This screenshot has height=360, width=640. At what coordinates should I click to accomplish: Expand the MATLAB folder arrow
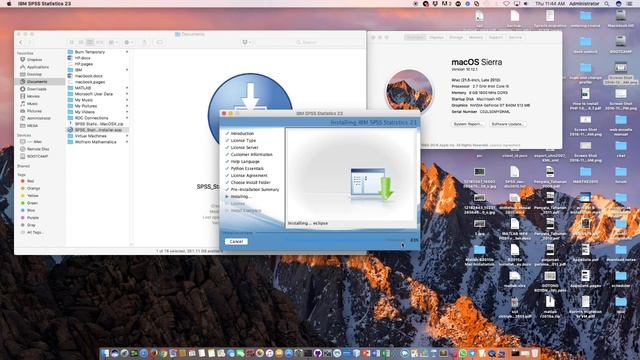click(127, 88)
